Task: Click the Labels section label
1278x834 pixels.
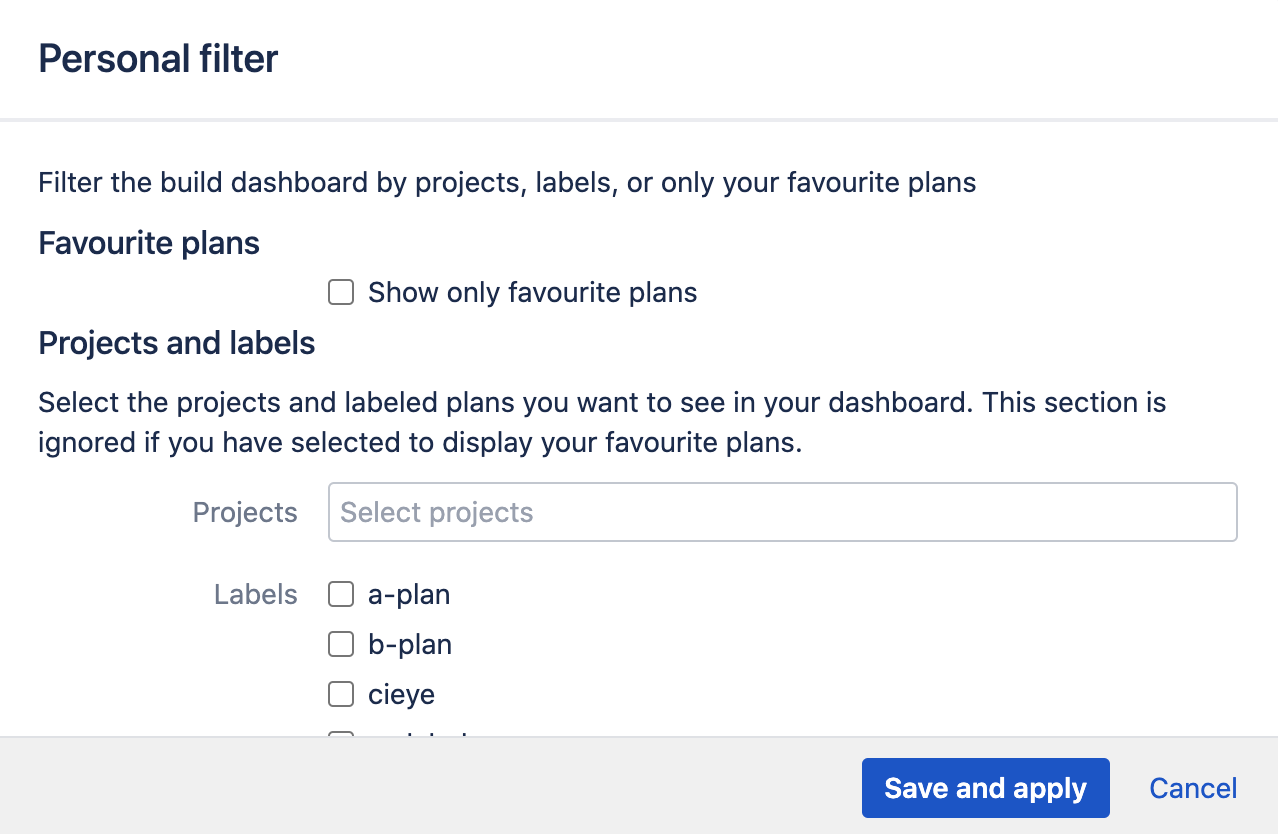Action: click(255, 594)
